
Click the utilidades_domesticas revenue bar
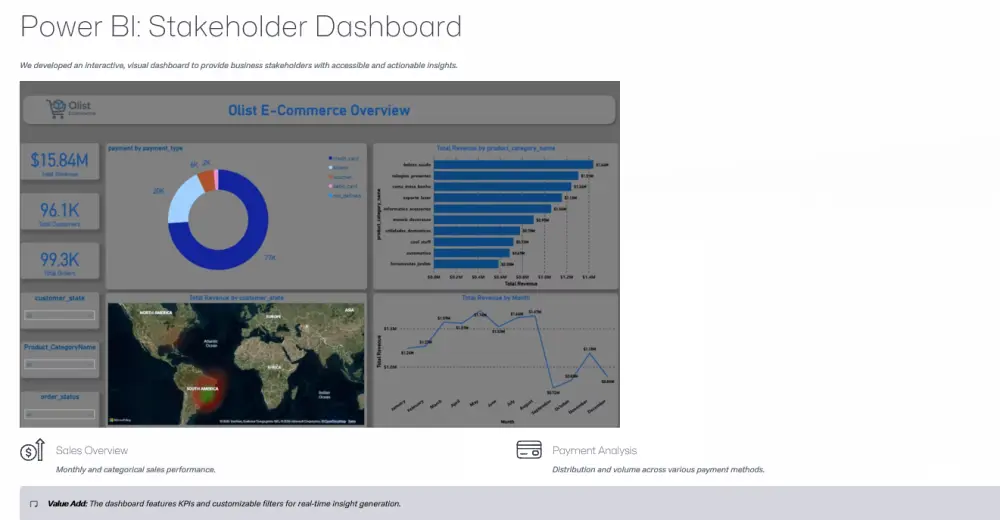coord(477,231)
